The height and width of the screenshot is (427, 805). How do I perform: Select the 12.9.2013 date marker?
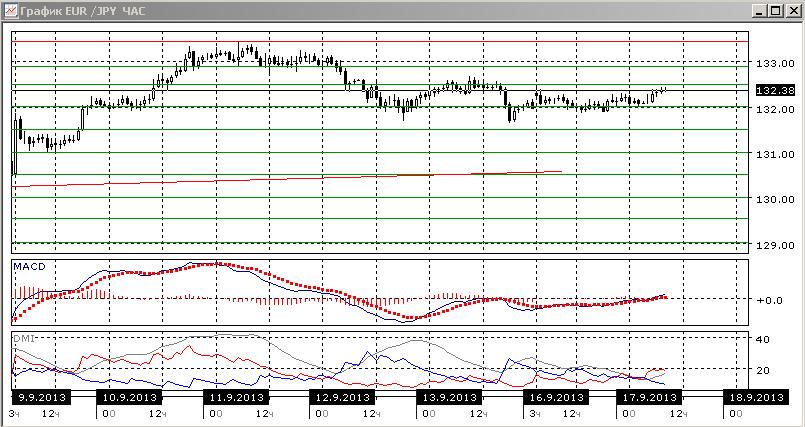coord(342,397)
